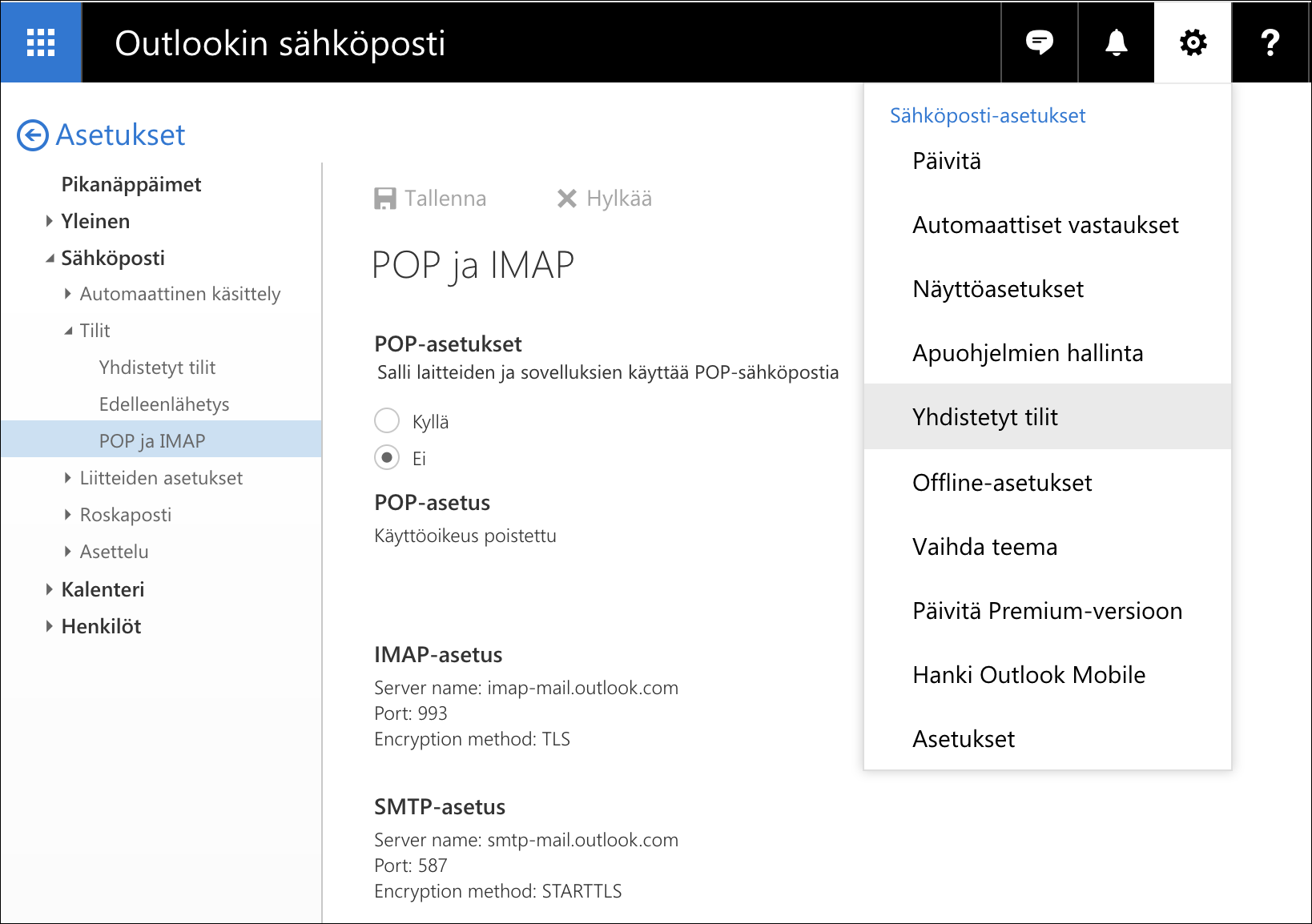Open Automaattiset vastaukset from the menu
Screen dimensions: 1312x924
(x=1045, y=225)
